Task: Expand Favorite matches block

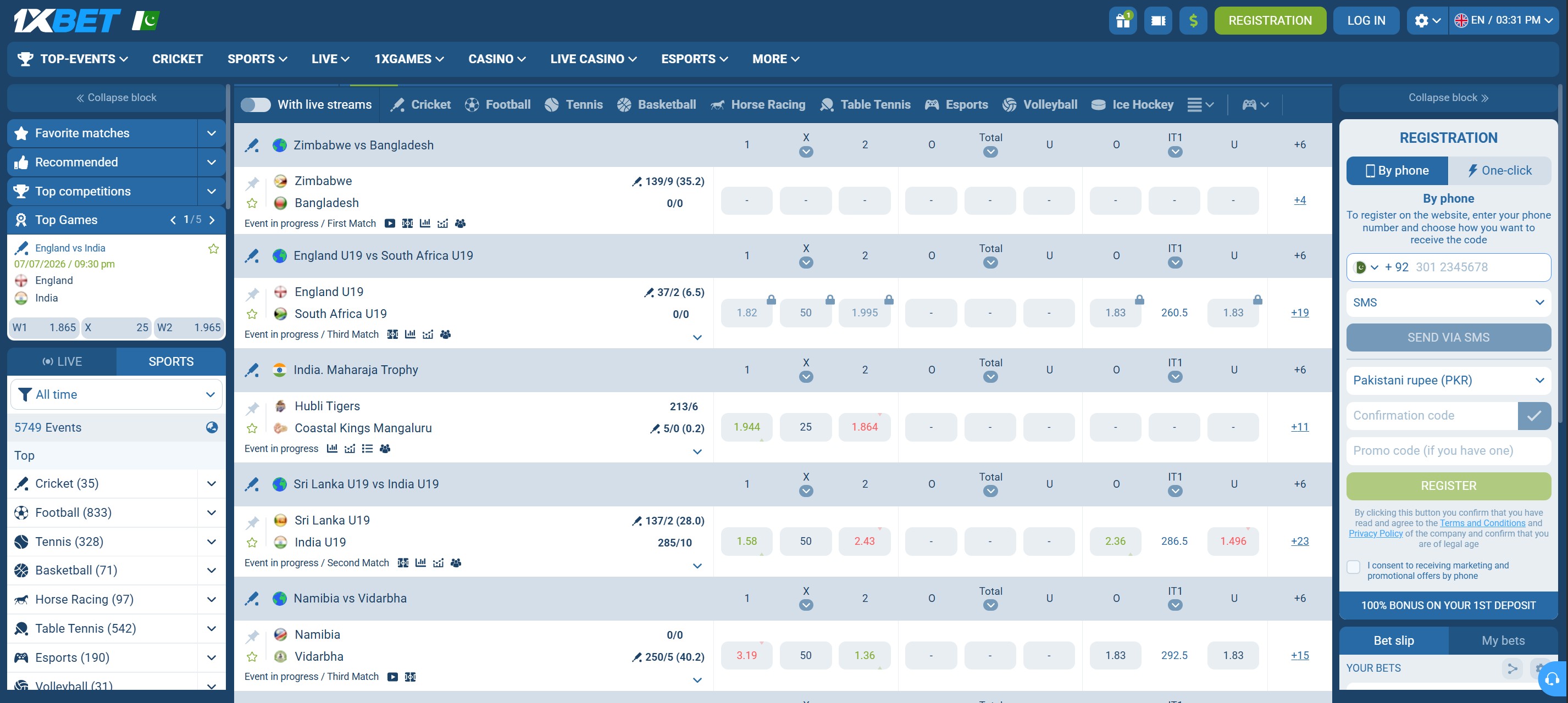Action: coord(212,133)
